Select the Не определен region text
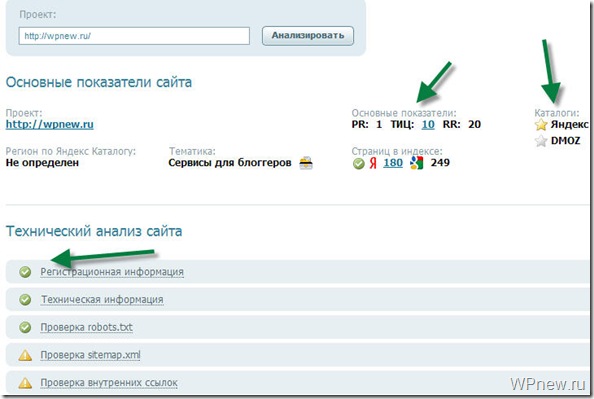This screenshot has height=399, width=594. (42, 163)
